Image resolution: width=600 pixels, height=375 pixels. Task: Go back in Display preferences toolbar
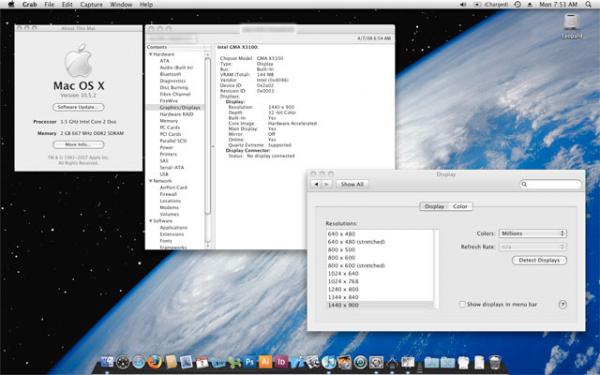316,184
